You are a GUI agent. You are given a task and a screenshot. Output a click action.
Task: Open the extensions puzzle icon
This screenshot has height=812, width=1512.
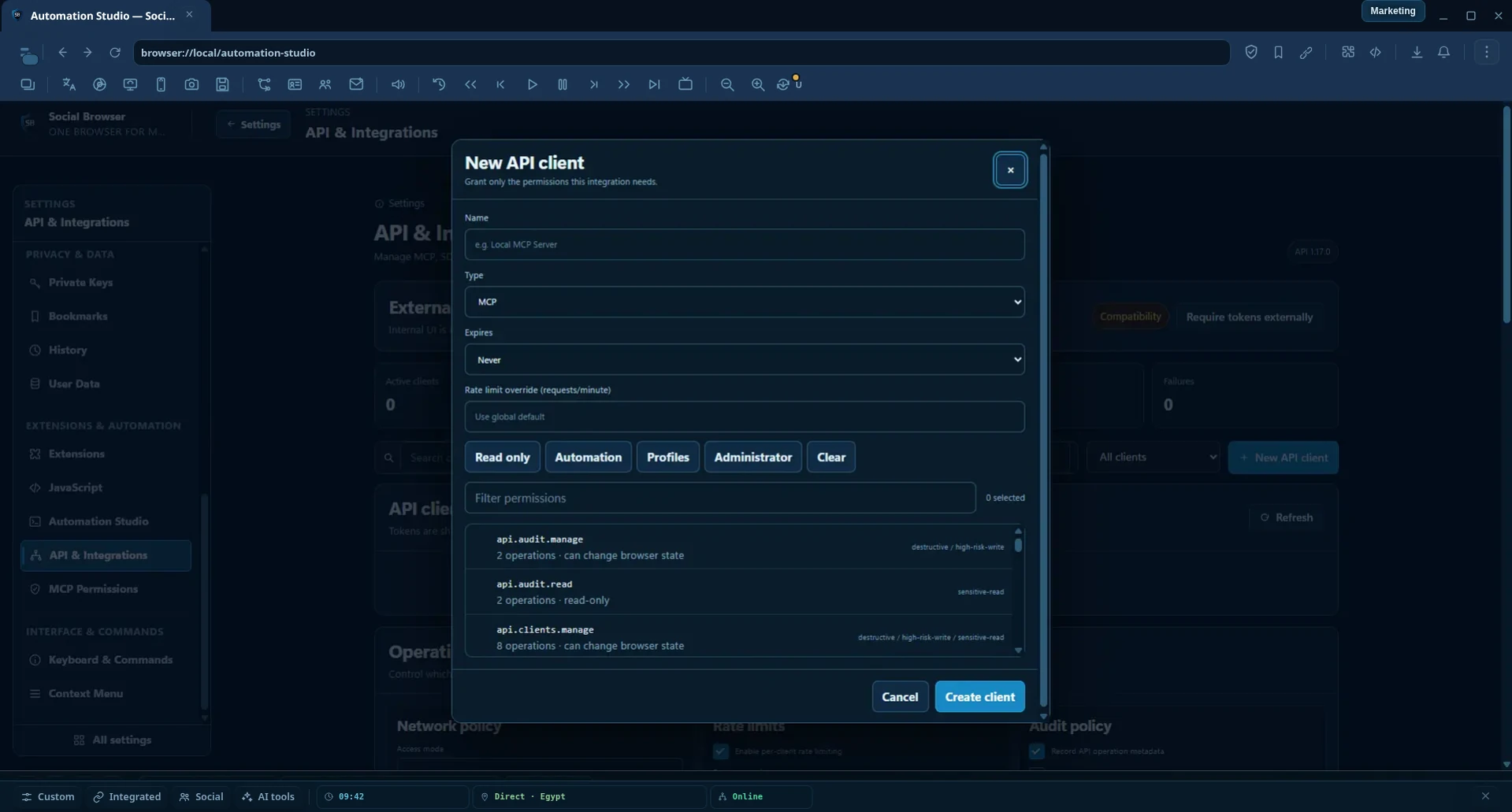coord(1348,52)
